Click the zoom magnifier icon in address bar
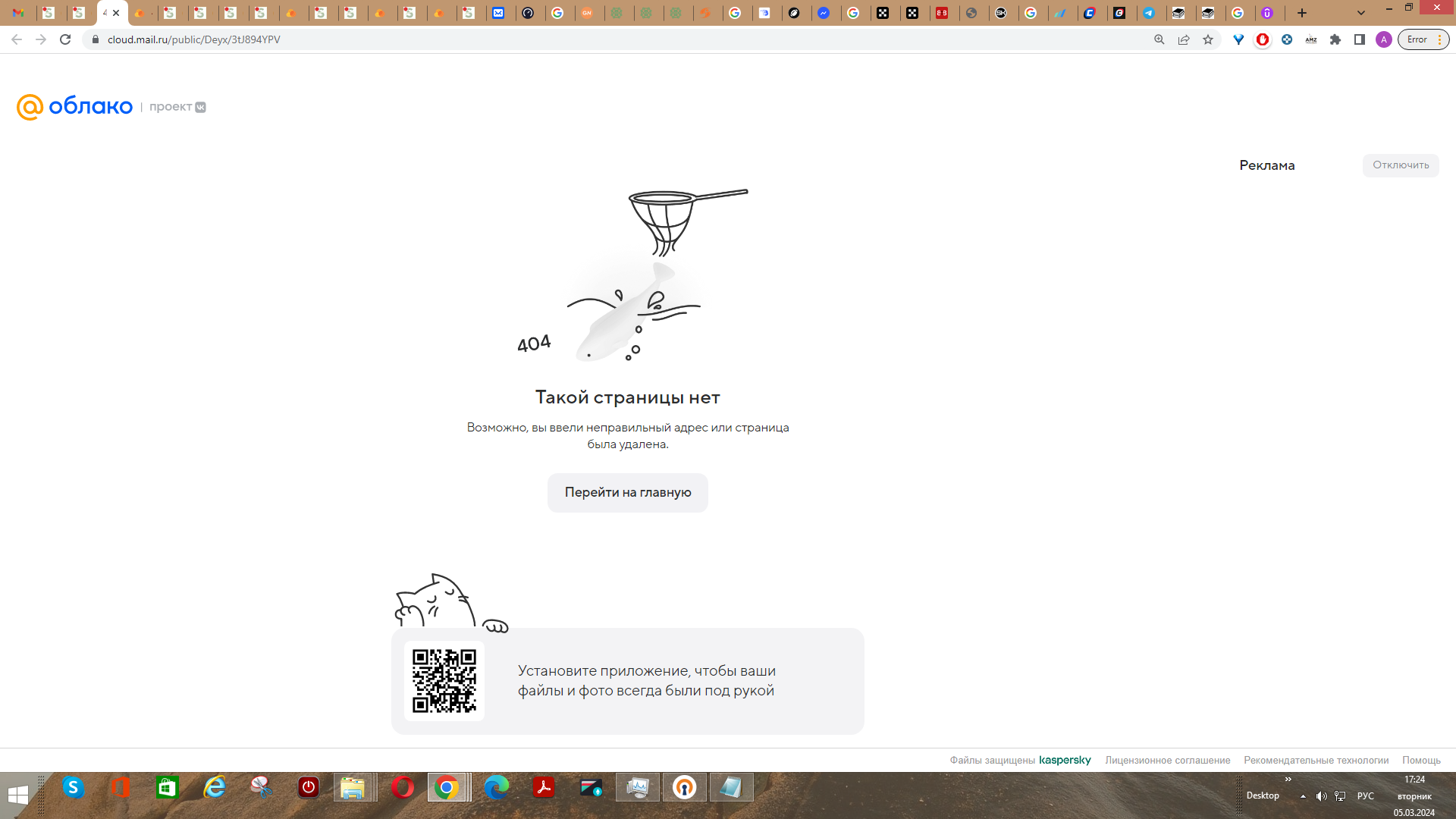1456x819 pixels. pos(1159,39)
